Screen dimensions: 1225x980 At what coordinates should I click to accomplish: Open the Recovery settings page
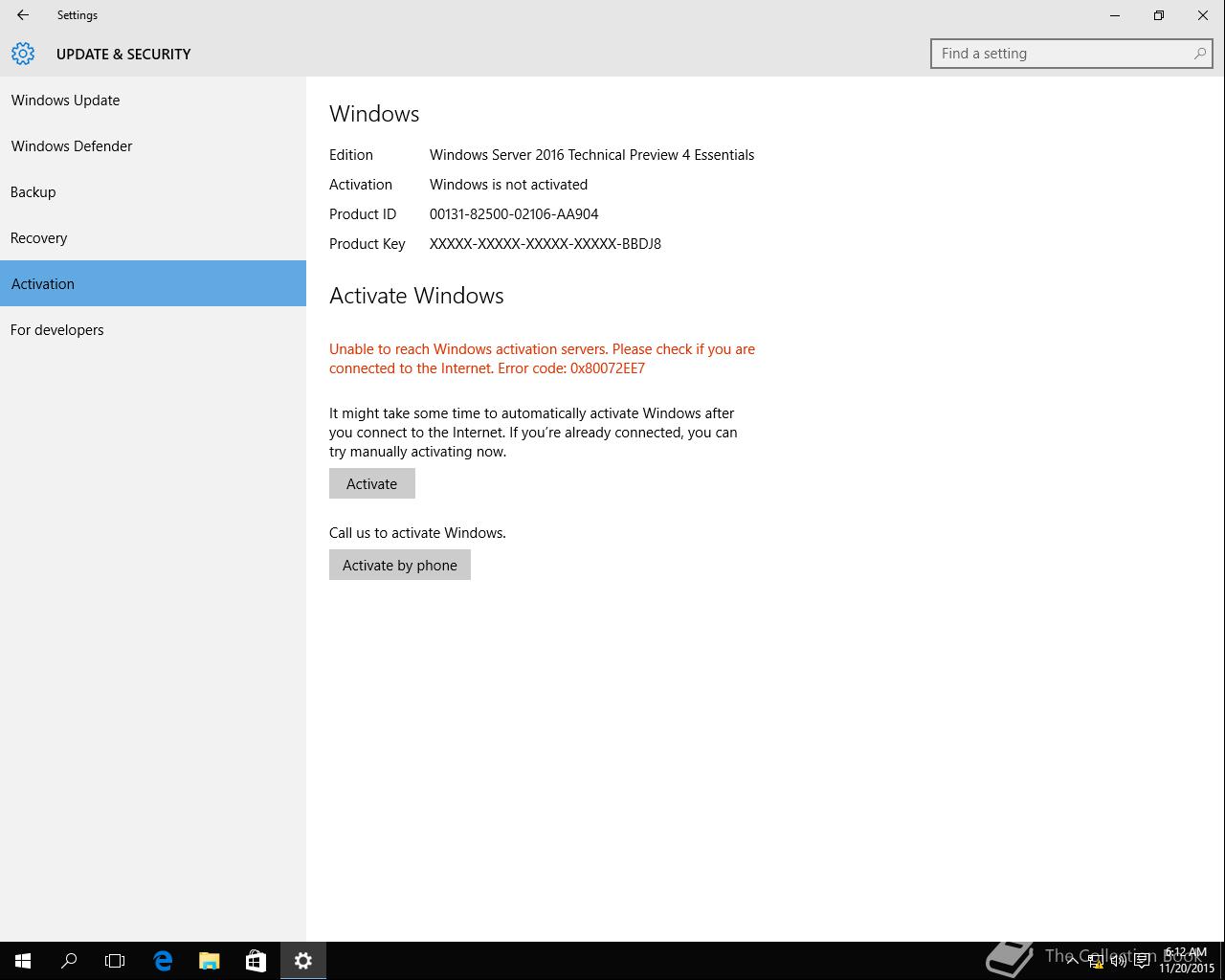(x=153, y=237)
